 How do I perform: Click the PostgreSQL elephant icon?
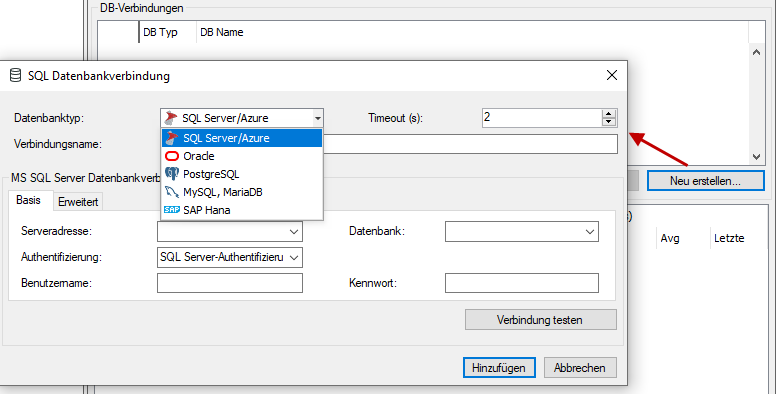tap(172, 174)
